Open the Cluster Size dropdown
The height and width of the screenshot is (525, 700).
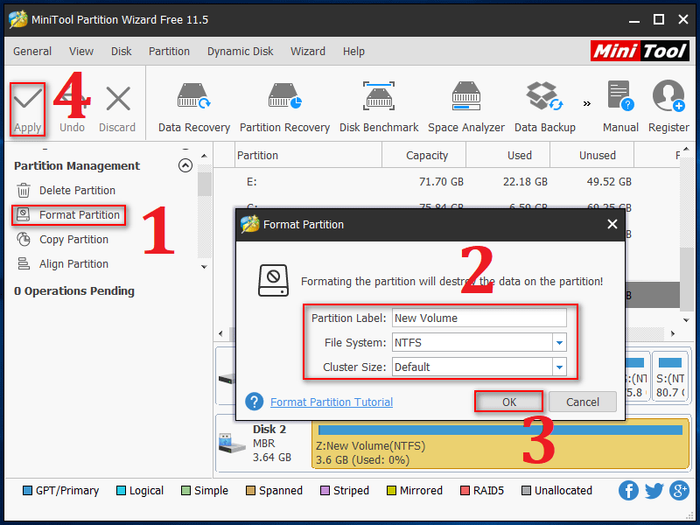559,367
